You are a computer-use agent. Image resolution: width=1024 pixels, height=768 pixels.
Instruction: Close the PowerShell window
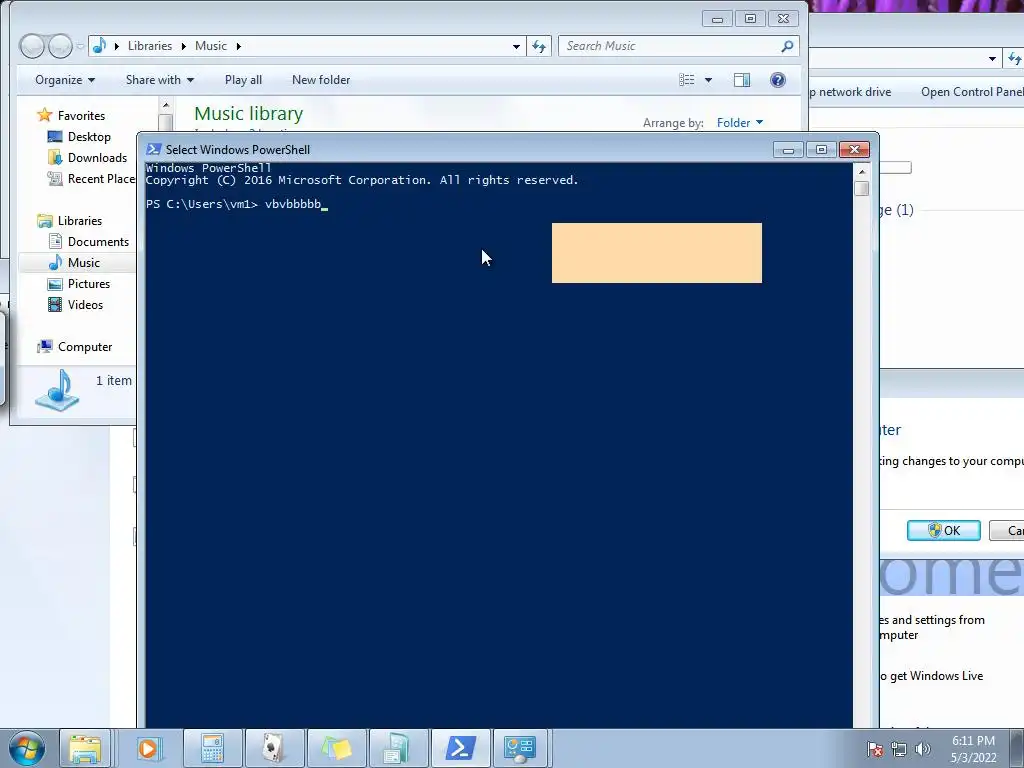854,150
